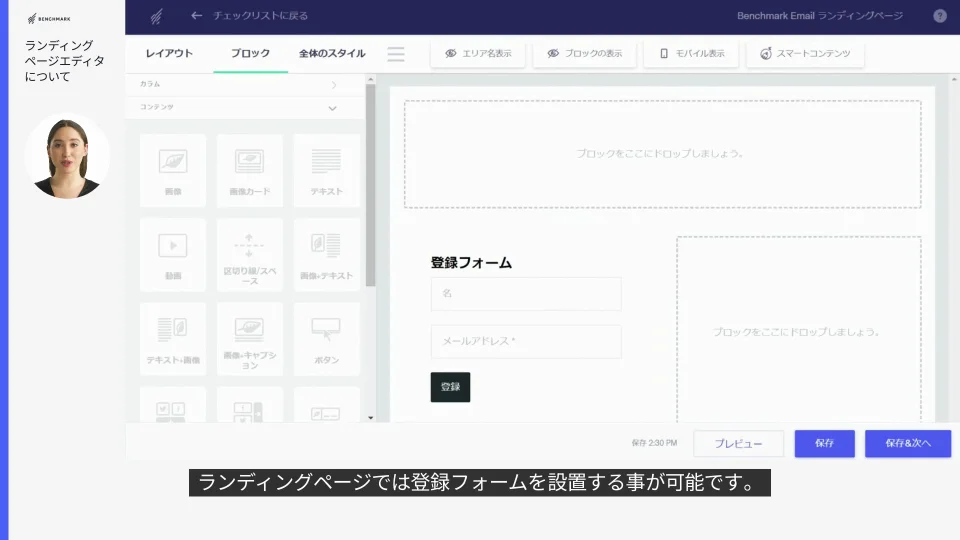Switch to the 全体のスタイル tab

(x=332, y=54)
